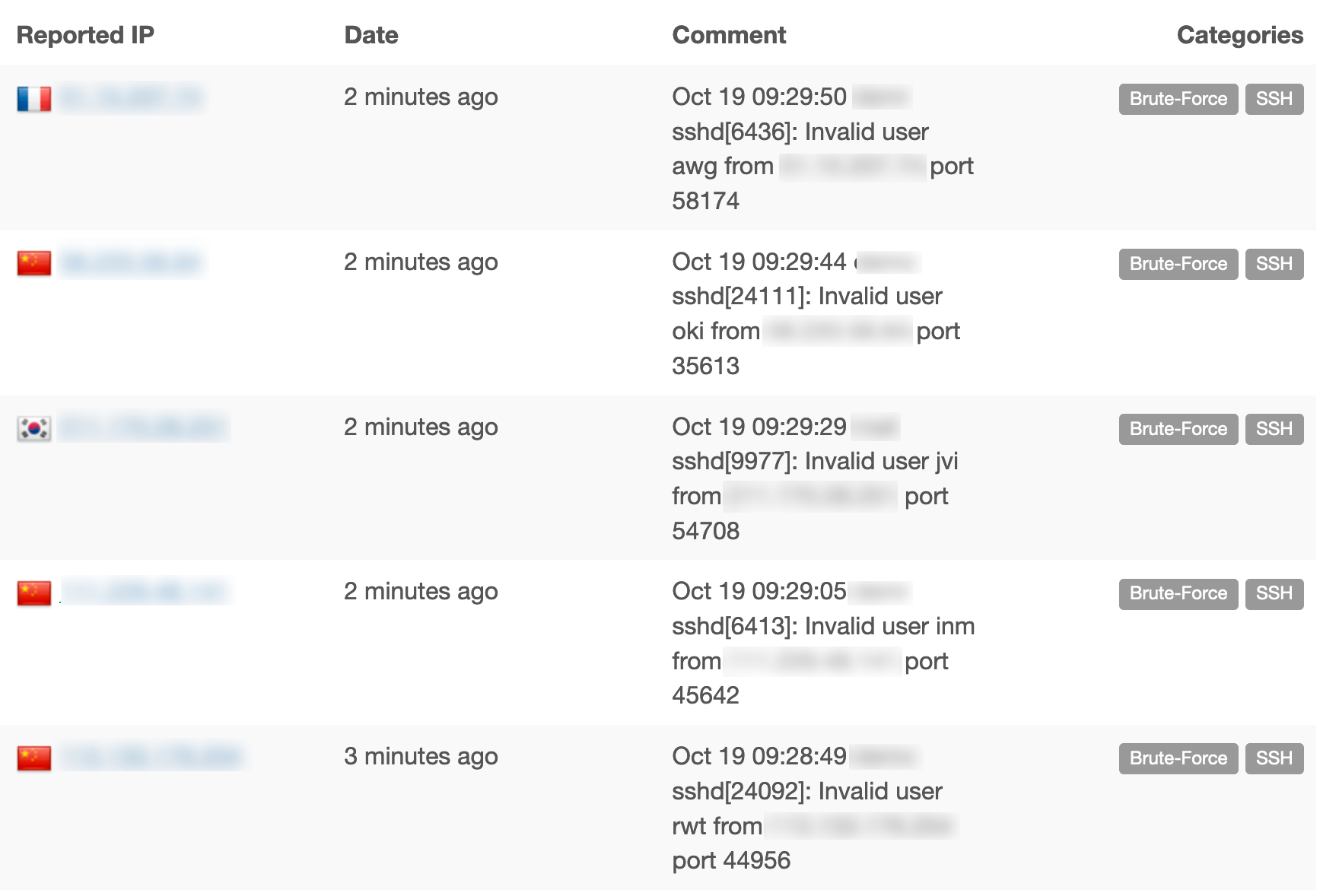Click the Chinese flag in the second row

tap(33, 262)
